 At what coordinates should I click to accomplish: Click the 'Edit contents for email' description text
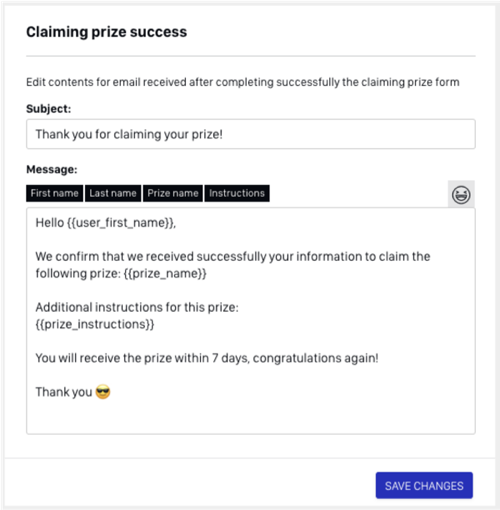[x=243, y=82]
